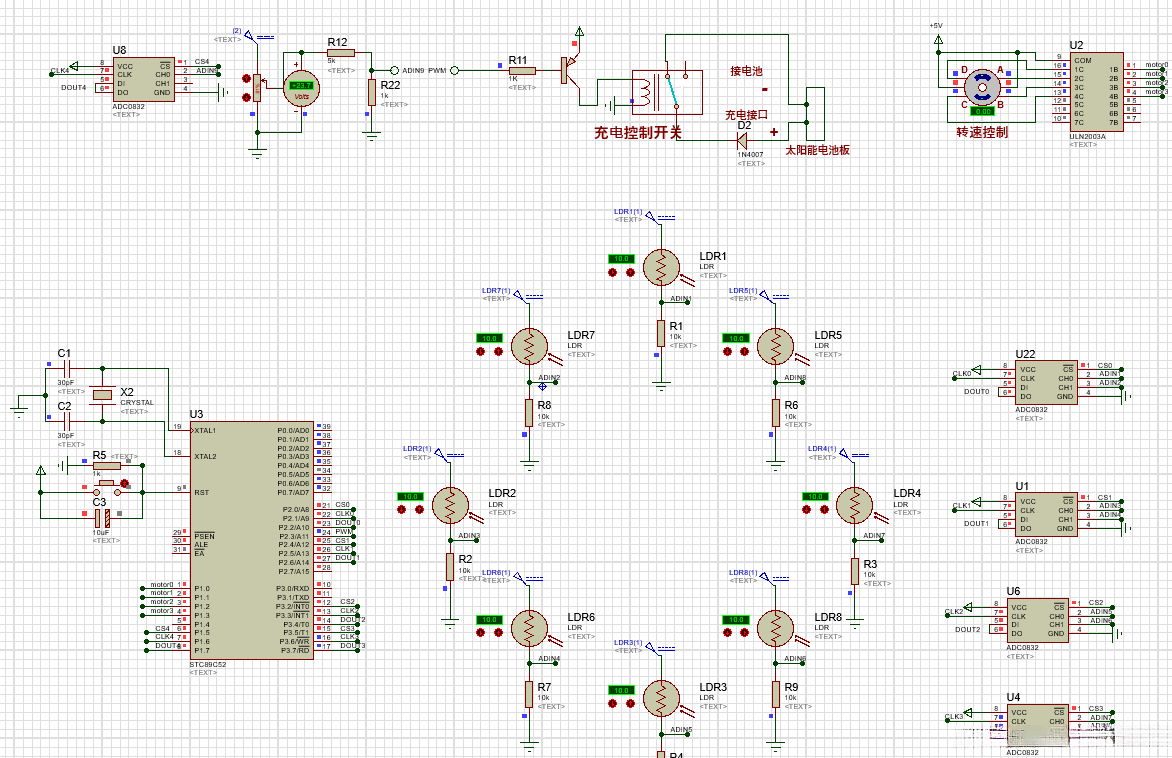Select the LDR3 photoresistor at the bottom
The height and width of the screenshot is (758, 1172).
pyautogui.click(x=661, y=699)
